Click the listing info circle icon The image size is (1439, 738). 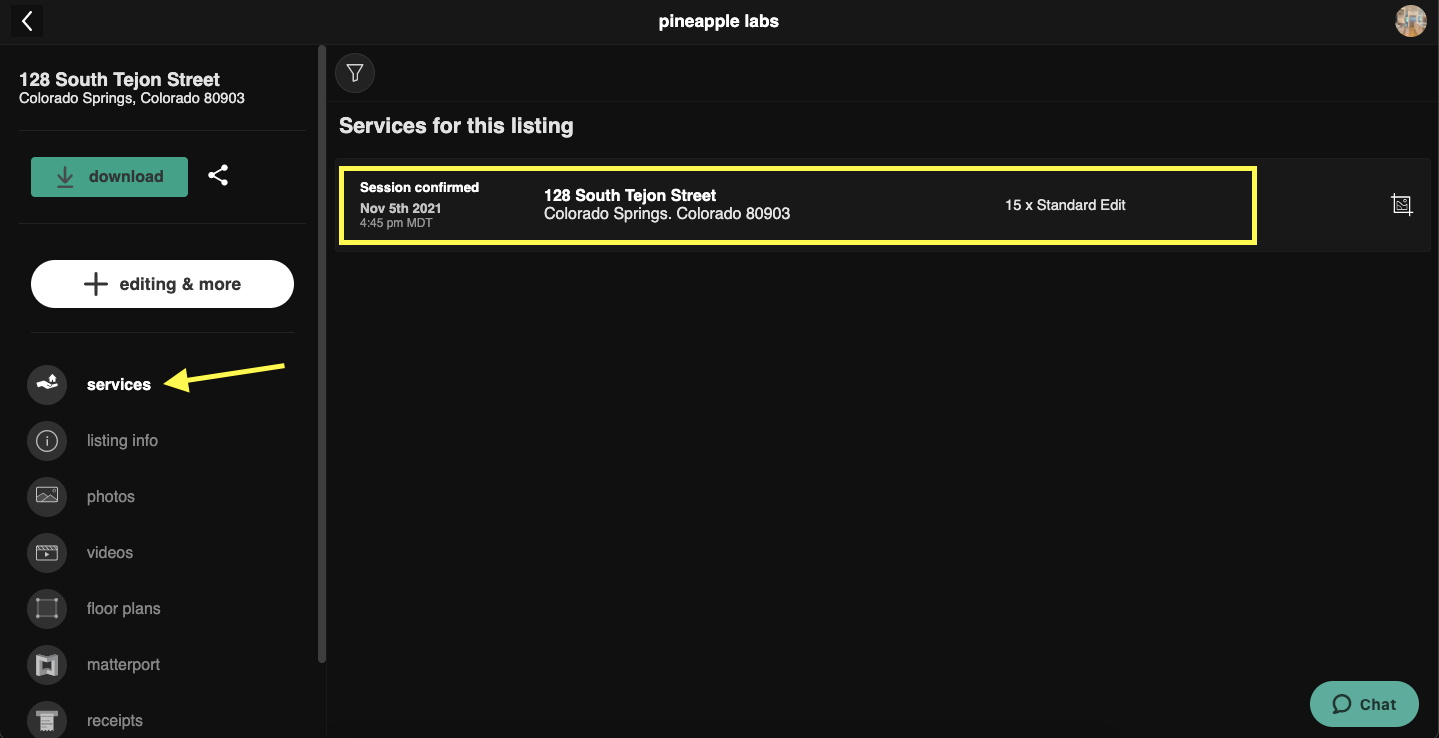[x=47, y=441]
